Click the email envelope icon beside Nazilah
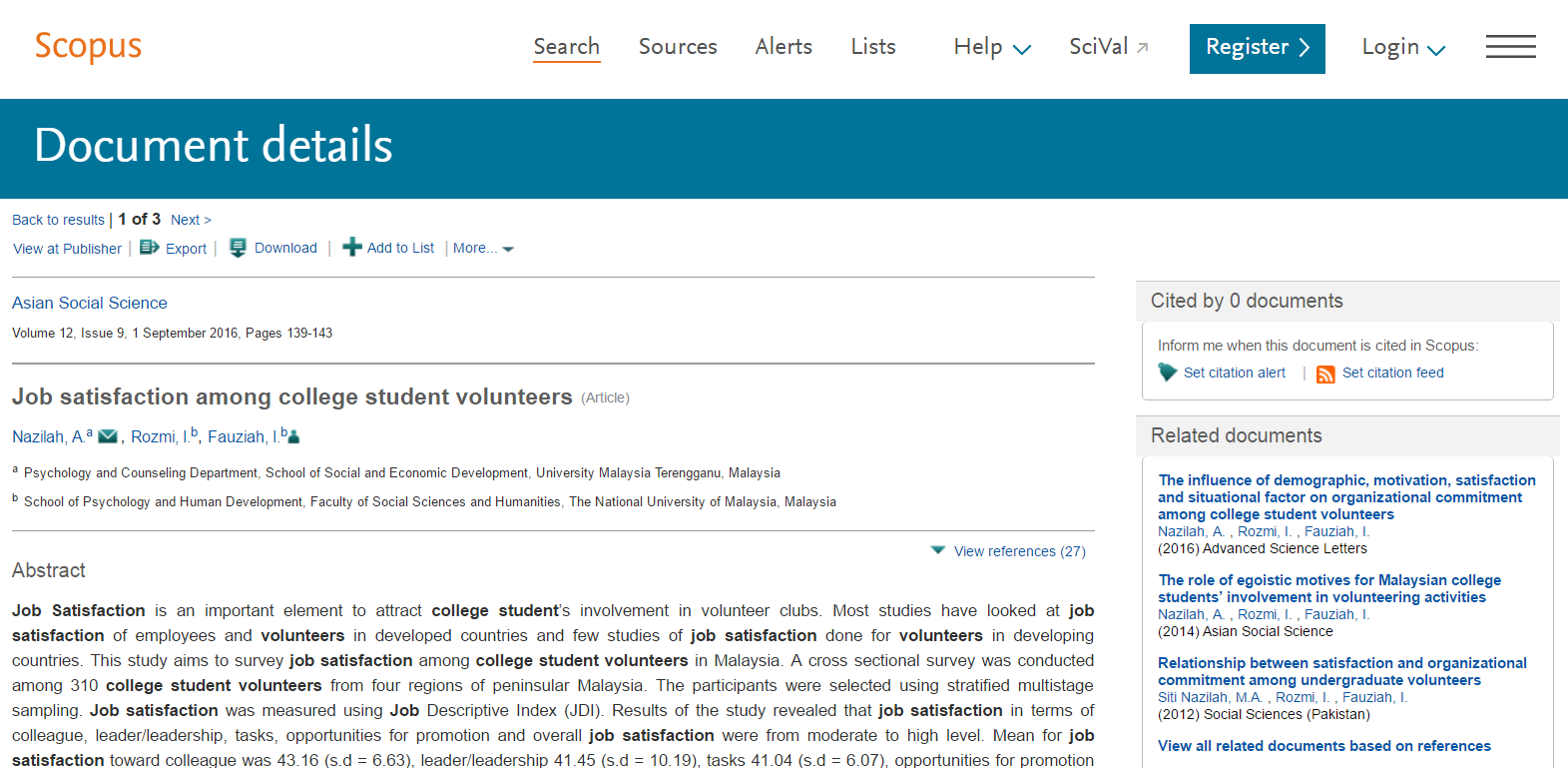 108,436
